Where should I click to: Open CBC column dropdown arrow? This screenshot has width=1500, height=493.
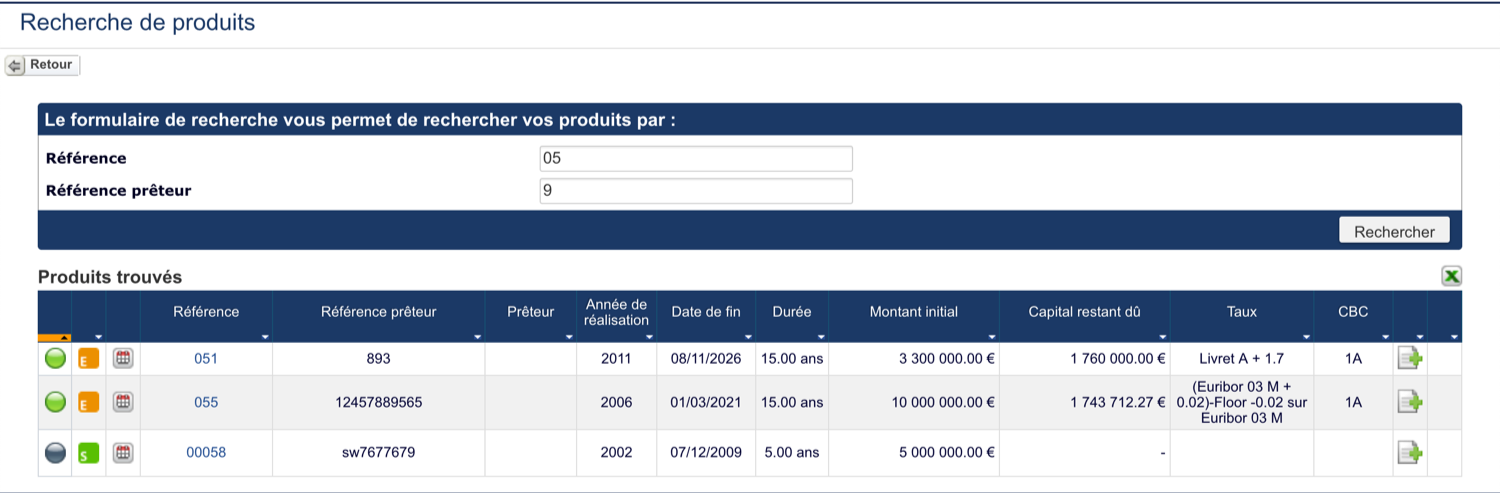1386,337
